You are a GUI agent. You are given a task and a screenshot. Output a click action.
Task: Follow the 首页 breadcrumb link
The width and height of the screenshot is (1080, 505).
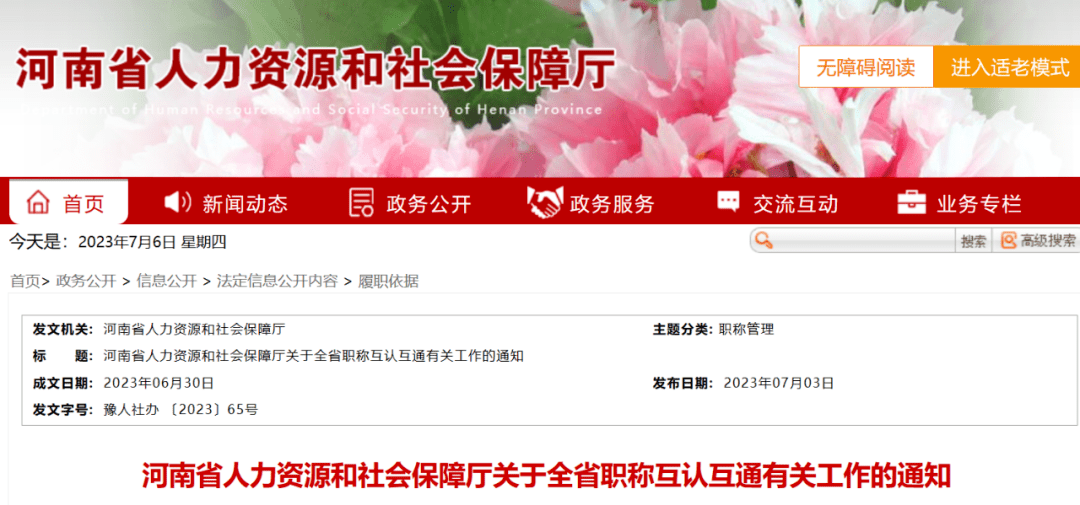pyautogui.click(x=25, y=281)
